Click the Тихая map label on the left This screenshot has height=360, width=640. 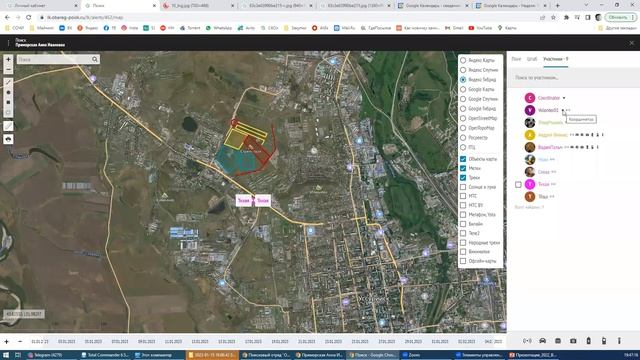pyautogui.click(x=244, y=200)
